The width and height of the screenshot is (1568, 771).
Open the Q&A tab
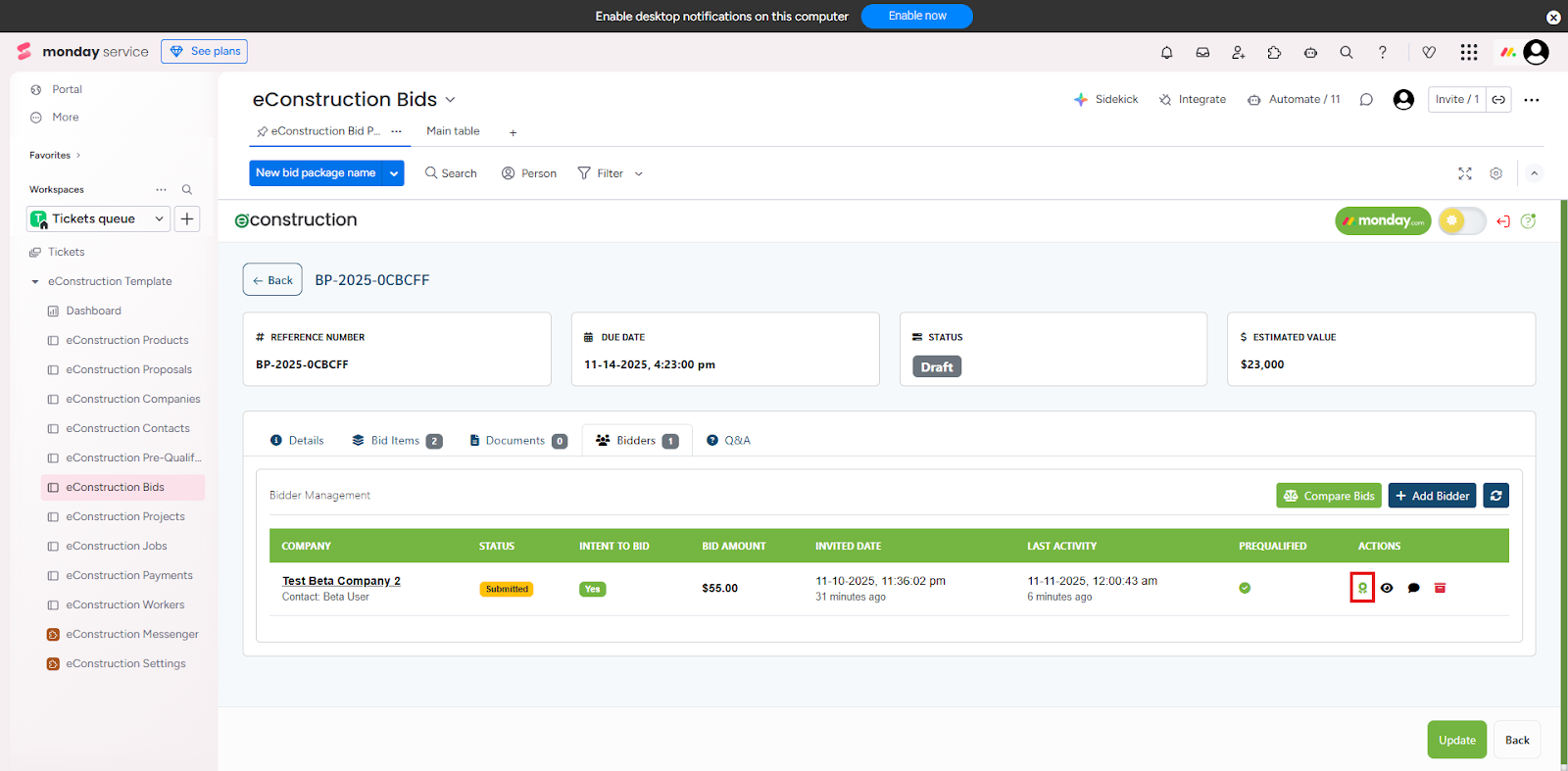coord(728,441)
